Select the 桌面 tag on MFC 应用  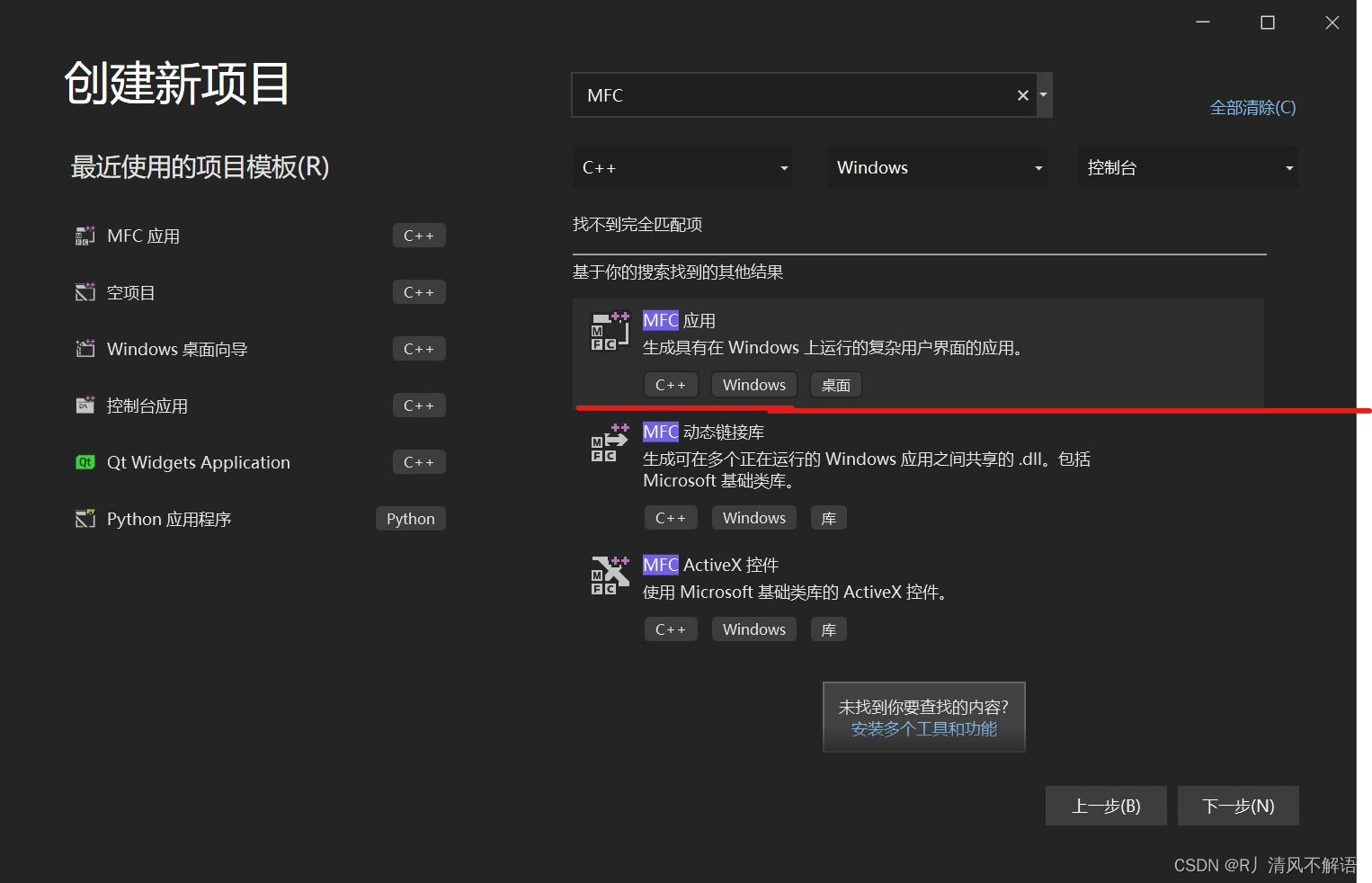[x=834, y=384]
